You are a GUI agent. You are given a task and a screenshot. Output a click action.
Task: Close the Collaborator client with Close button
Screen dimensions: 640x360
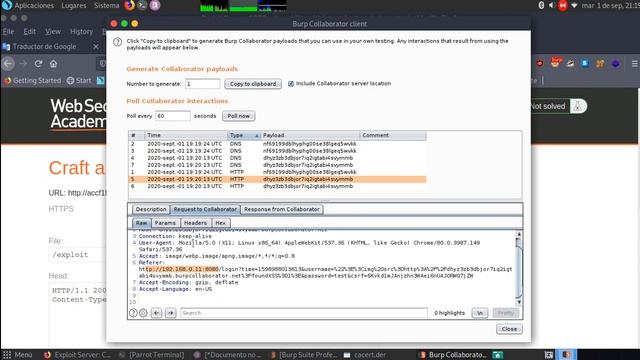coord(509,329)
